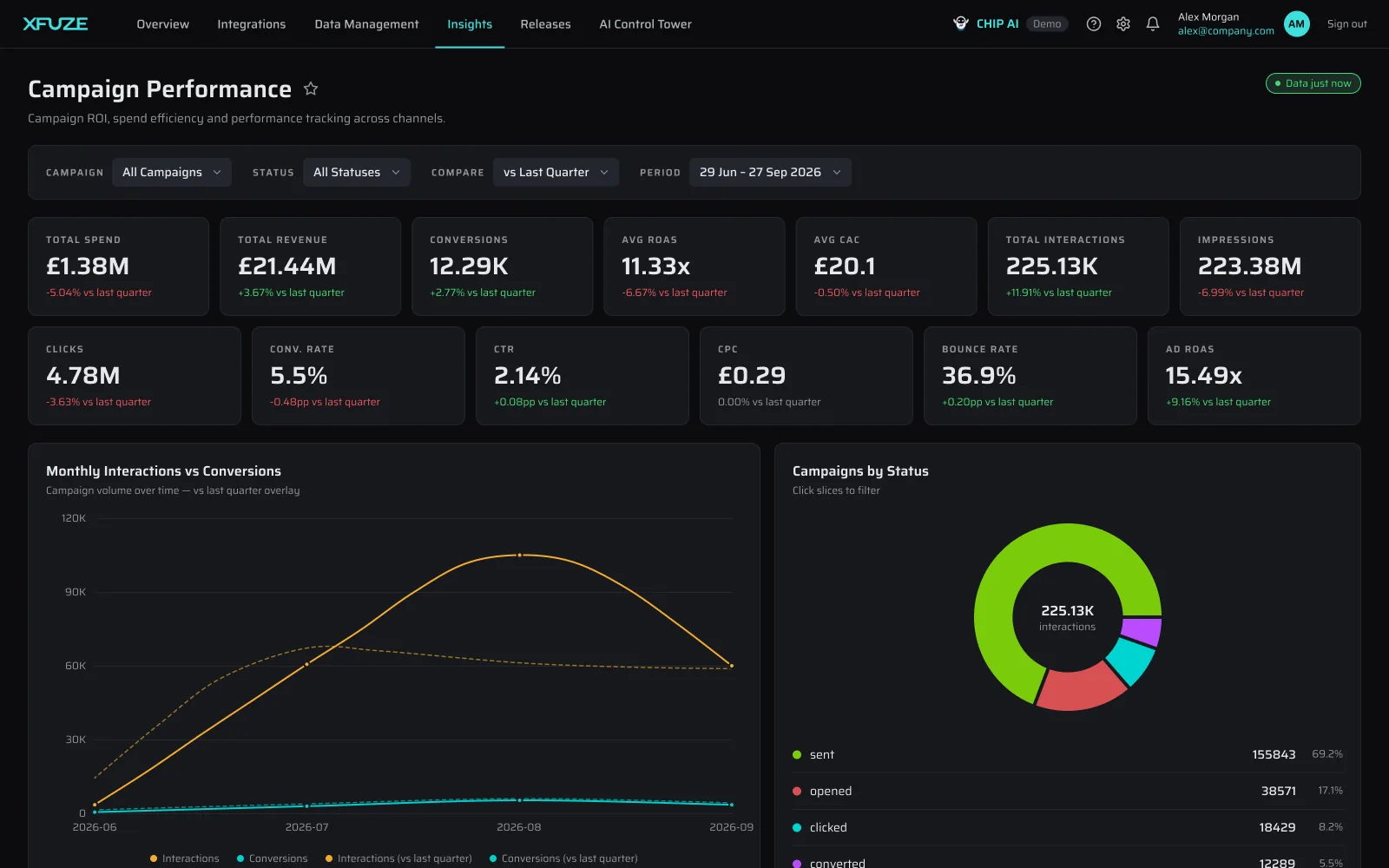Click the red opened donut slice
Screen dimensions: 1389x868
click(x=1078, y=689)
